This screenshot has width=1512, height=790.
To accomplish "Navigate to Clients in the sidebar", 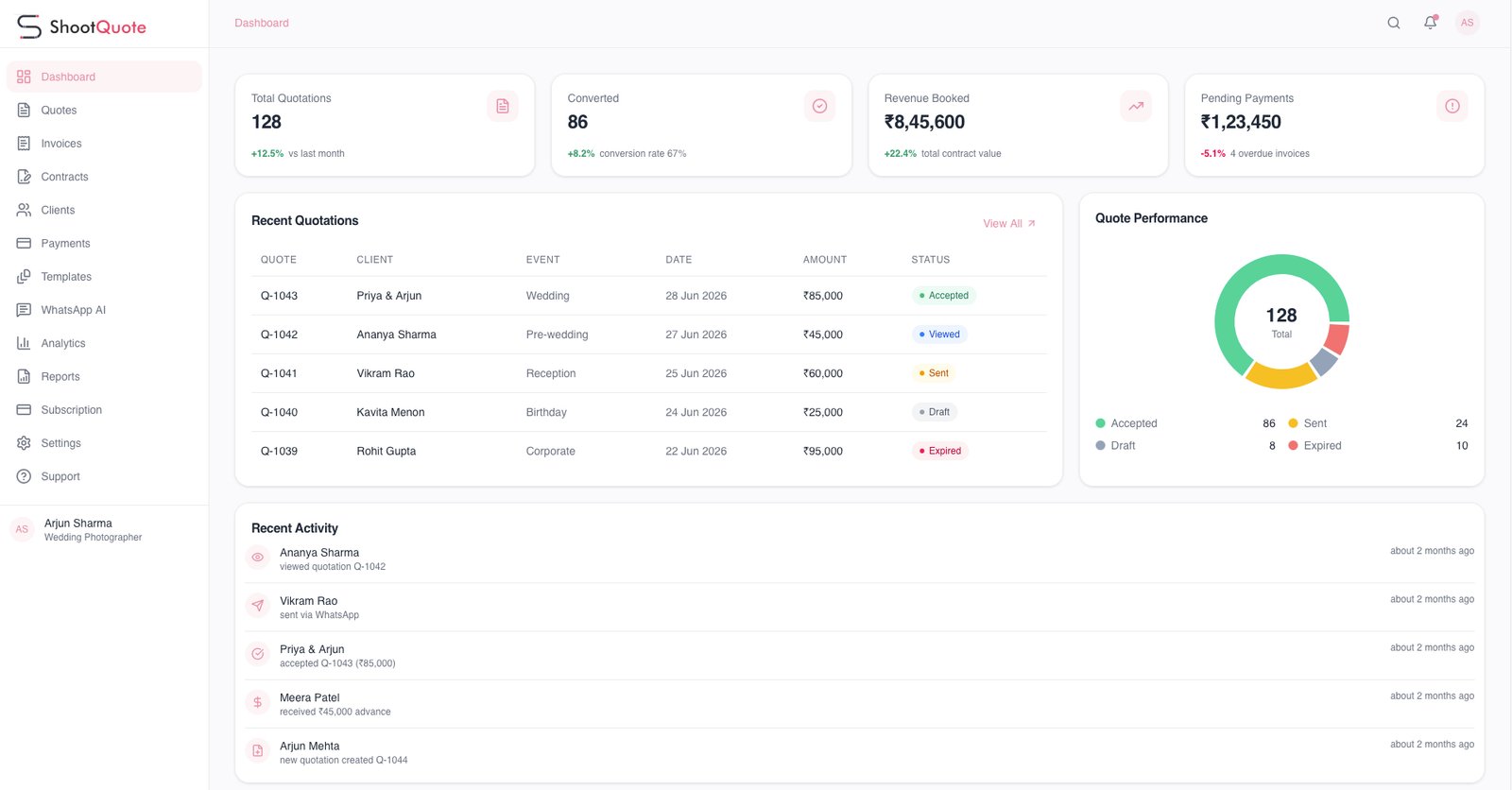I will click(104, 210).
